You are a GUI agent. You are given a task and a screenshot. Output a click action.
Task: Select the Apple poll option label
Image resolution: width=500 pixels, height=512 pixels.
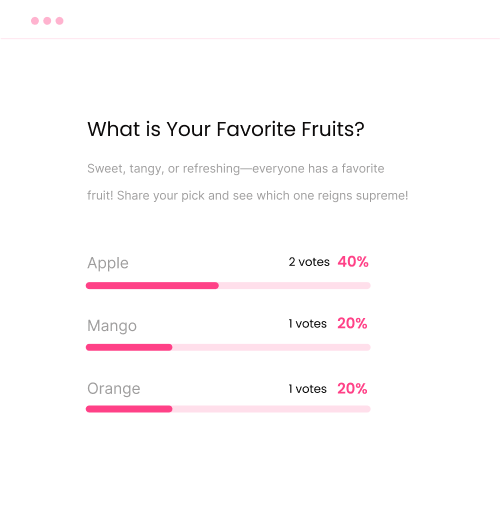tap(108, 263)
